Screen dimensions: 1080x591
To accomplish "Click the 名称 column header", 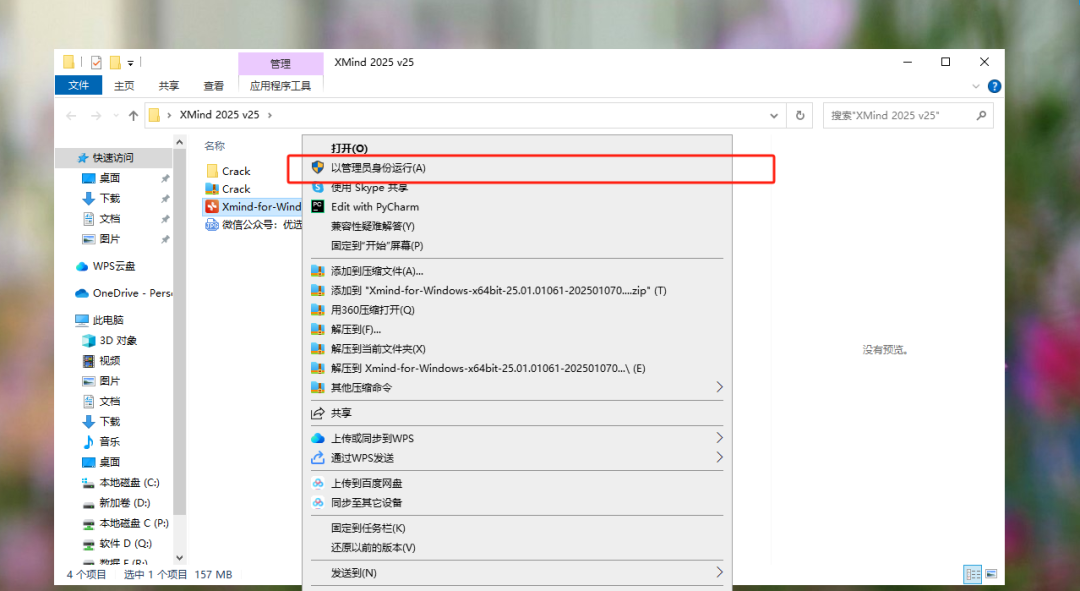I will (x=214, y=145).
